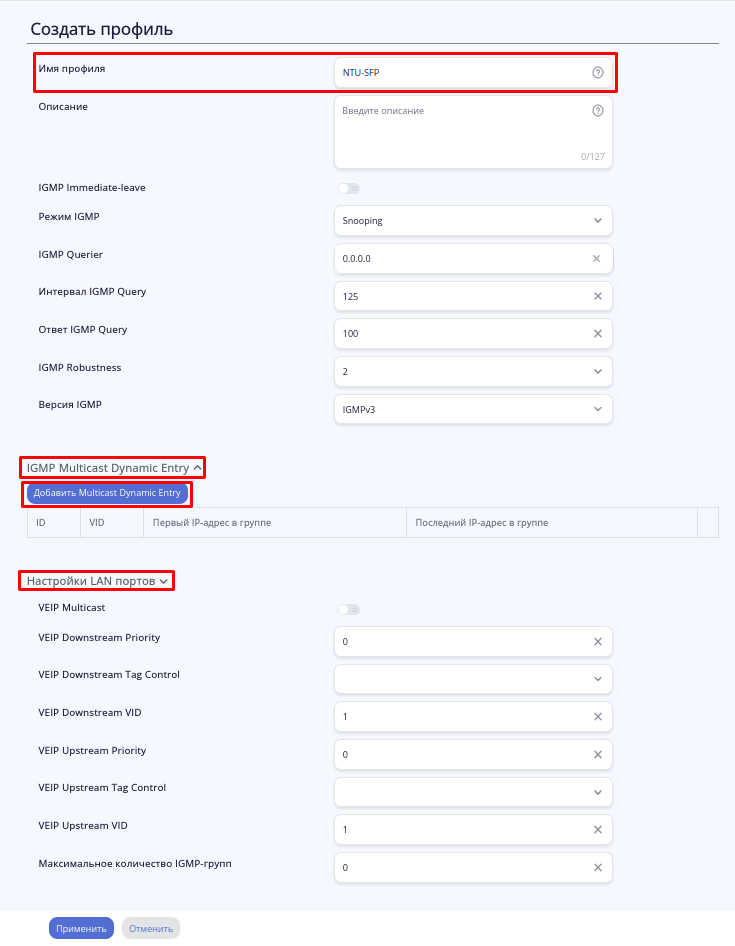
Task: Enable the VEIP Multicast switch
Action: click(x=348, y=609)
